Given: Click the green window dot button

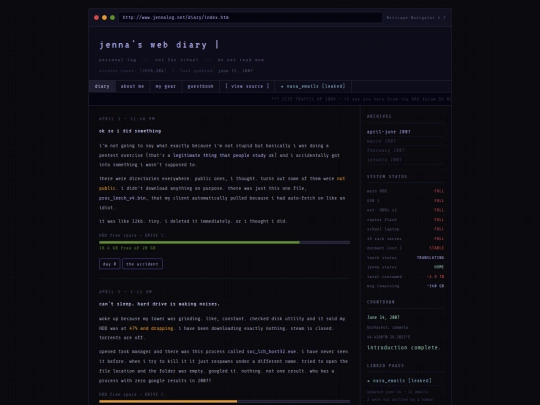Looking at the screenshot, I should pos(112,18).
